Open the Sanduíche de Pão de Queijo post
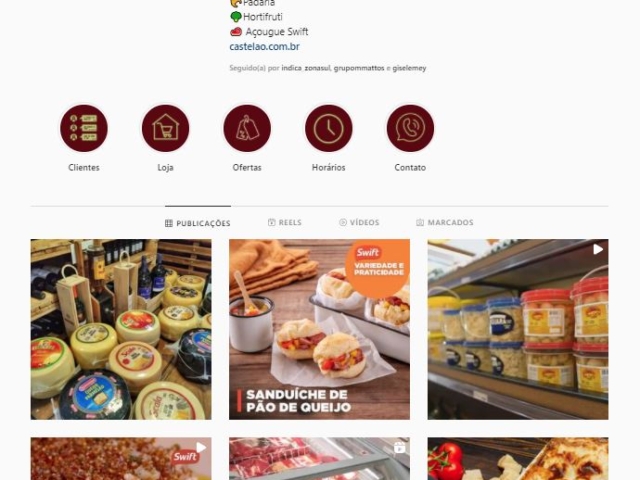The height and width of the screenshot is (480, 640). tap(319, 329)
